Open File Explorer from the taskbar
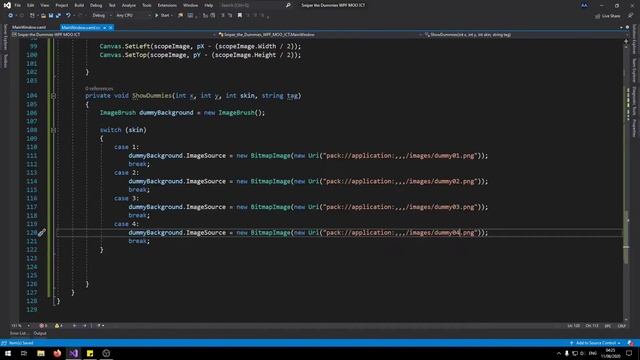Viewport: 640px width, 360px height. tap(41, 353)
